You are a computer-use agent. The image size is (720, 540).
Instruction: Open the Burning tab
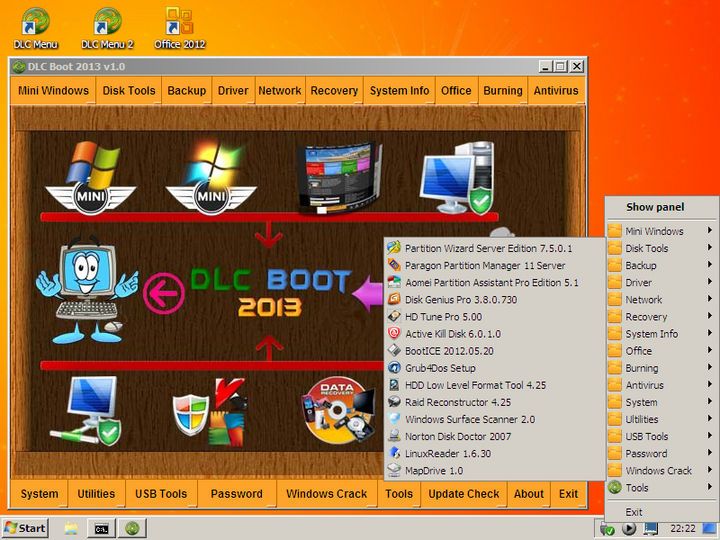[503, 90]
